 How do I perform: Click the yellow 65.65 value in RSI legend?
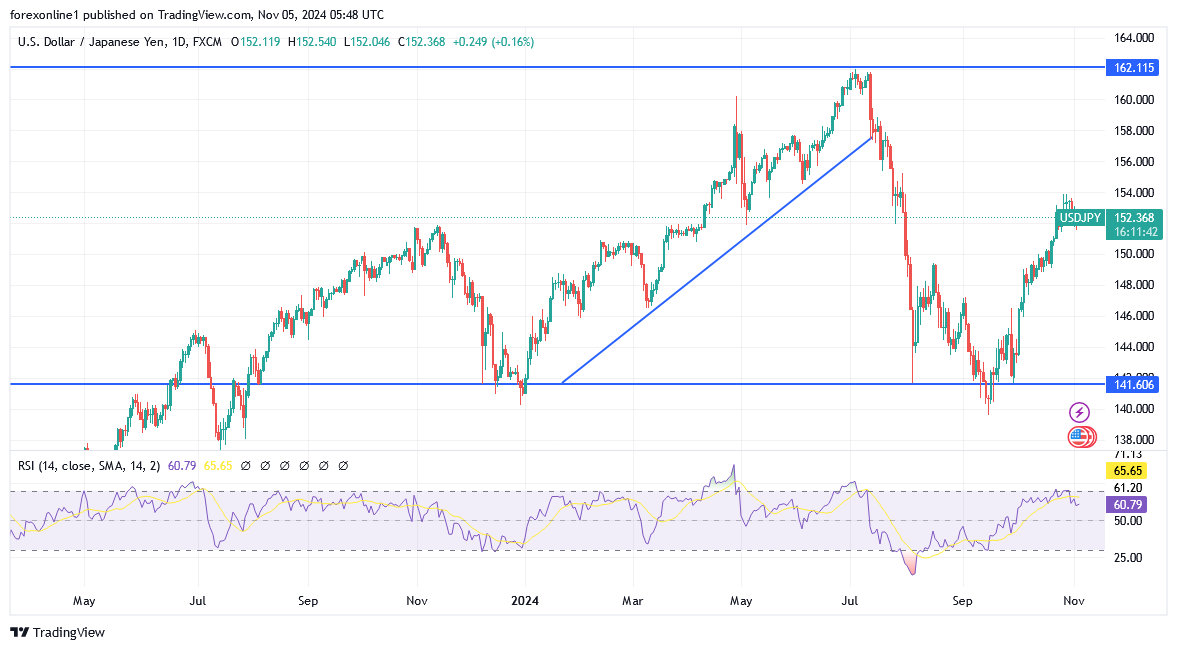[218, 466]
